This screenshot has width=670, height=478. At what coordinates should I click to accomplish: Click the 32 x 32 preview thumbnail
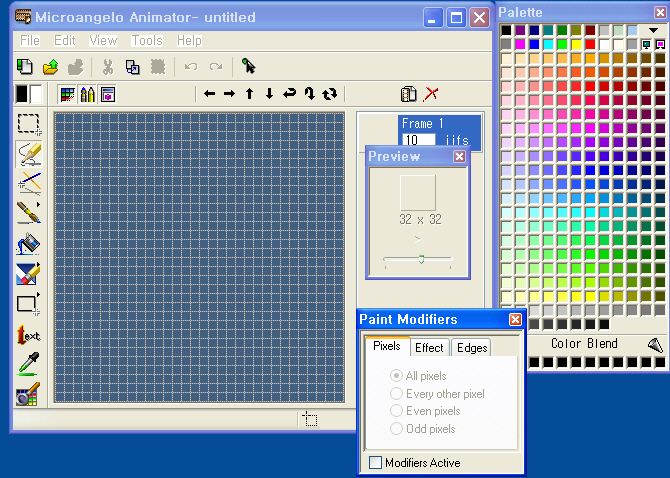(x=417, y=192)
